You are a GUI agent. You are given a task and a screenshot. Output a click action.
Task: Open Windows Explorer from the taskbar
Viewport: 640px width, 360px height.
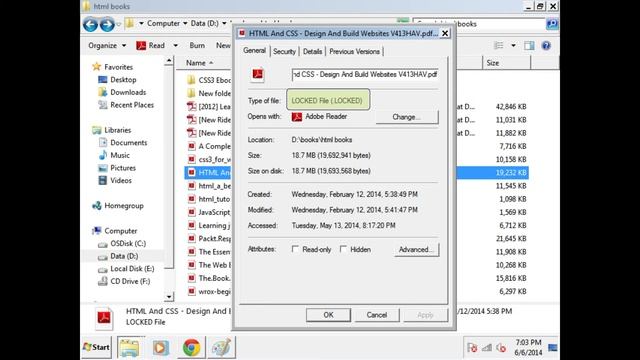pos(129,347)
